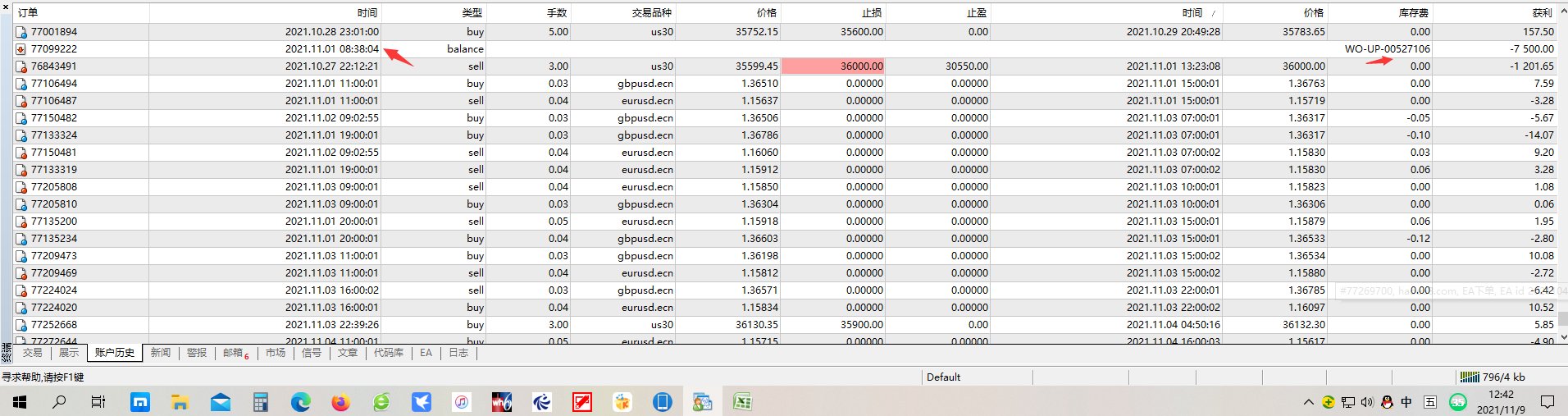Open the blue phone assistant taskbar icon
The image size is (1568, 416).
(663, 402)
